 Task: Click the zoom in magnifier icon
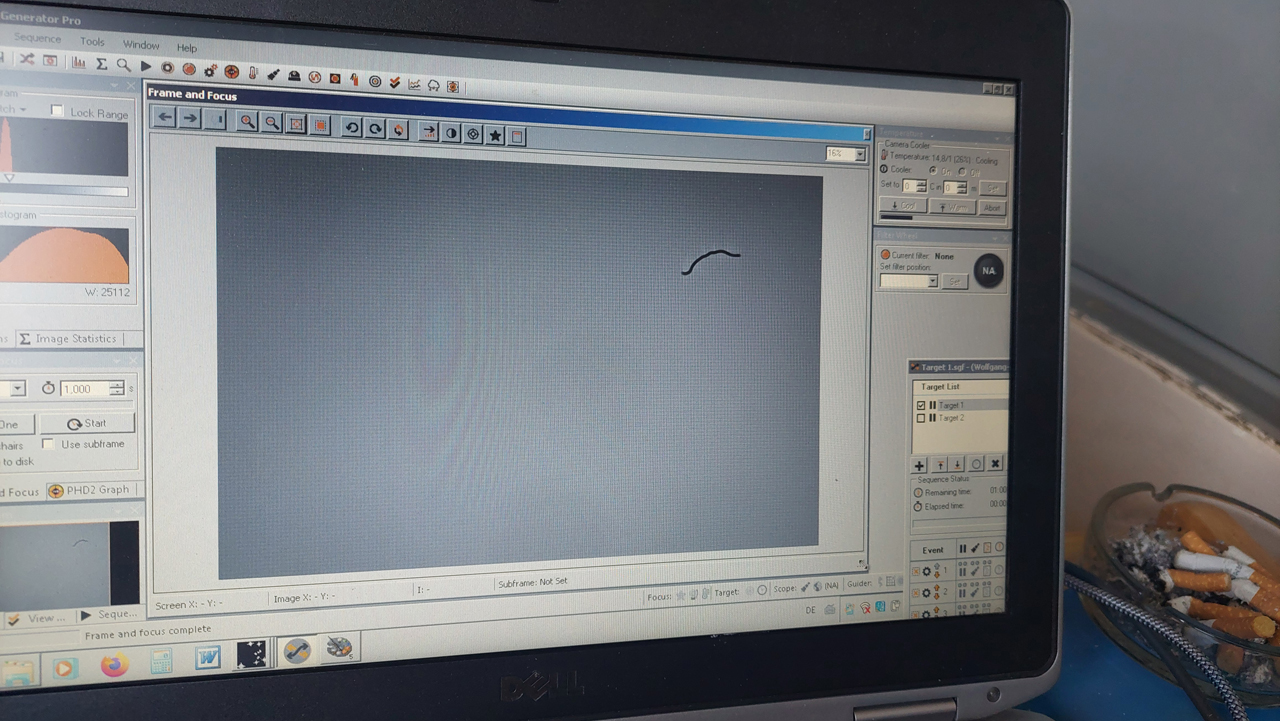pyautogui.click(x=247, y=122)
